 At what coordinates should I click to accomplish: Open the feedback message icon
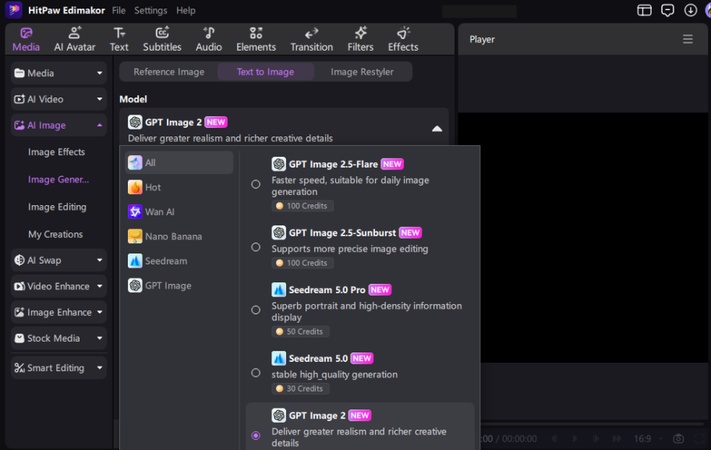[x=667, y=10]
